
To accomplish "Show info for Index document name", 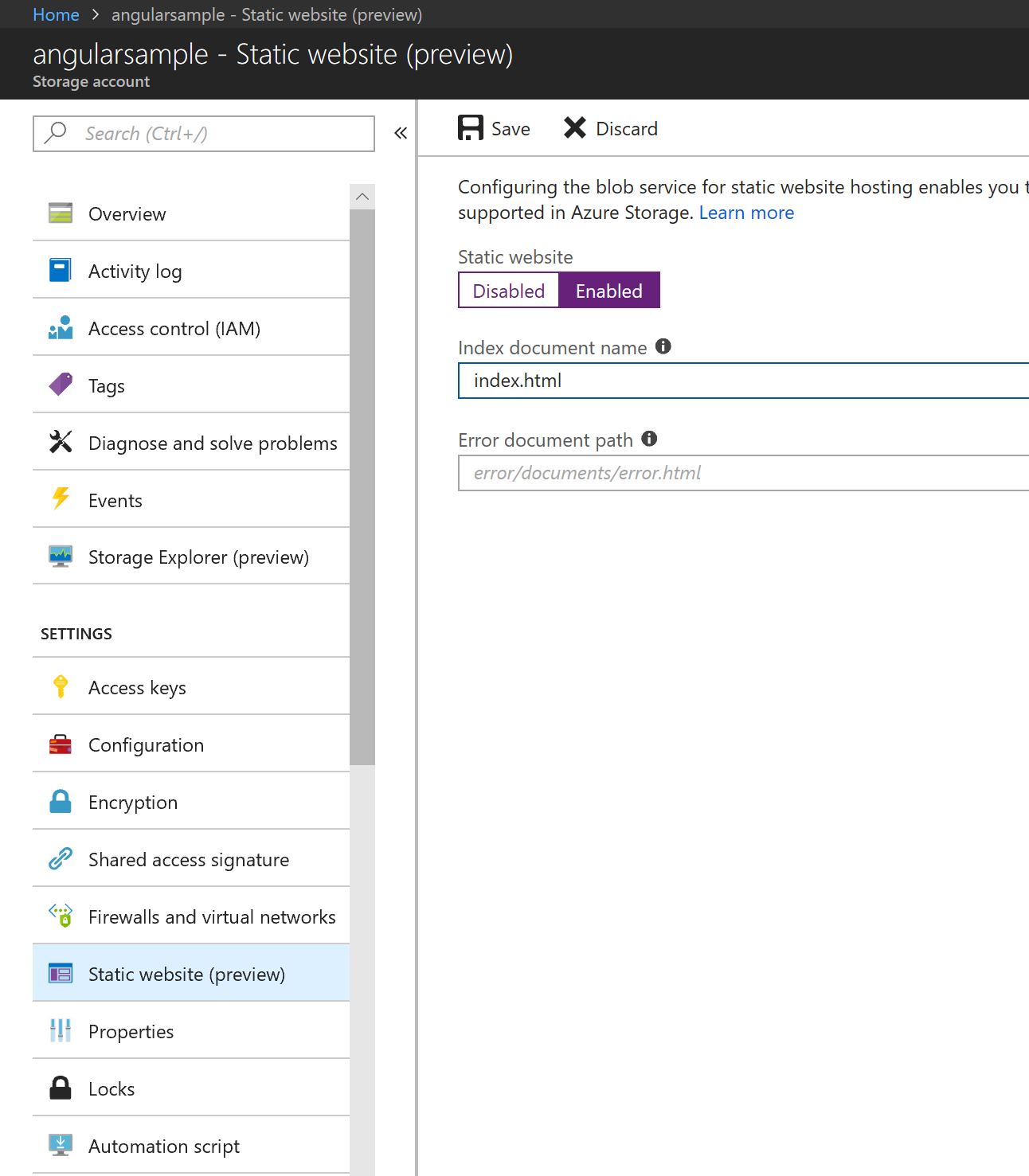I will point(663,346).
